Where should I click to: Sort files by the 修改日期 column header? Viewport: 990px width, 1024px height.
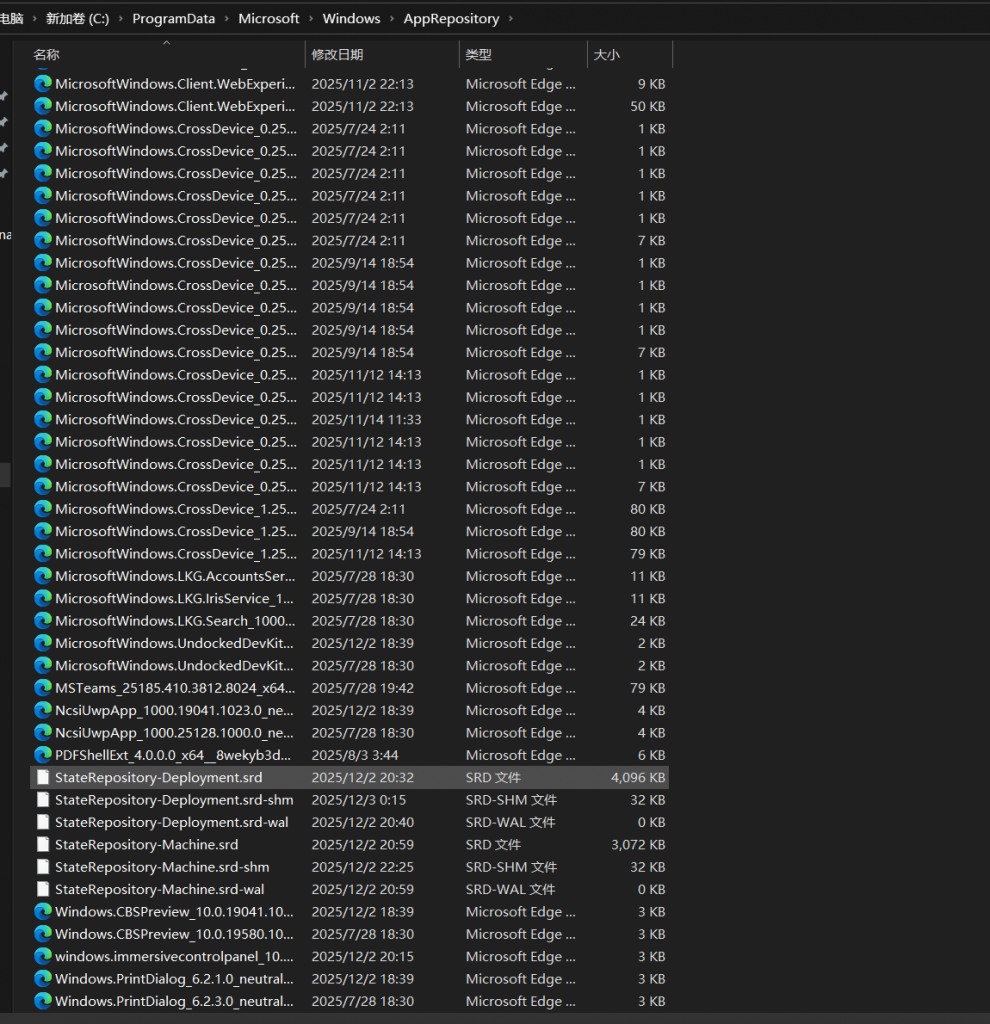pos(337,55)
